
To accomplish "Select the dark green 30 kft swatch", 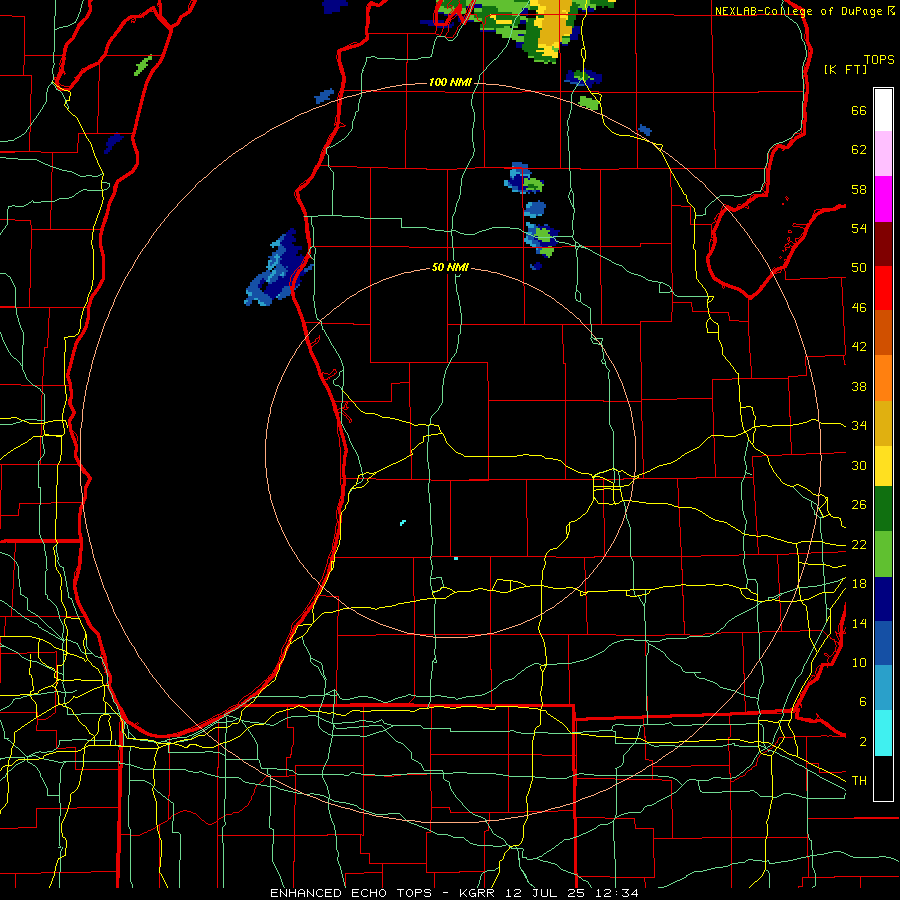I will click(x=883, y=509).
